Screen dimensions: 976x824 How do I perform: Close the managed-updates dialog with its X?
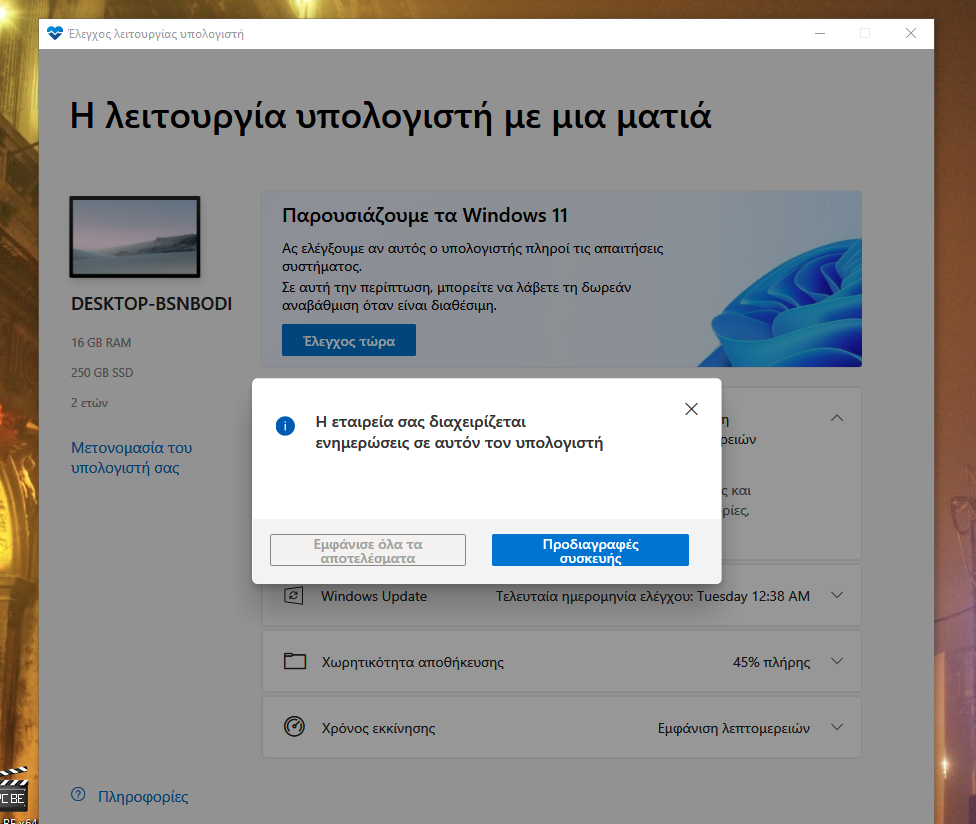[x=691, y=409]
